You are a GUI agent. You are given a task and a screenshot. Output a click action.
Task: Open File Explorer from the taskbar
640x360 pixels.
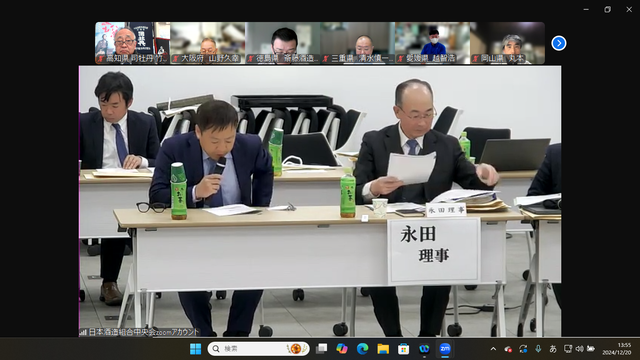(x=383, y=349)
